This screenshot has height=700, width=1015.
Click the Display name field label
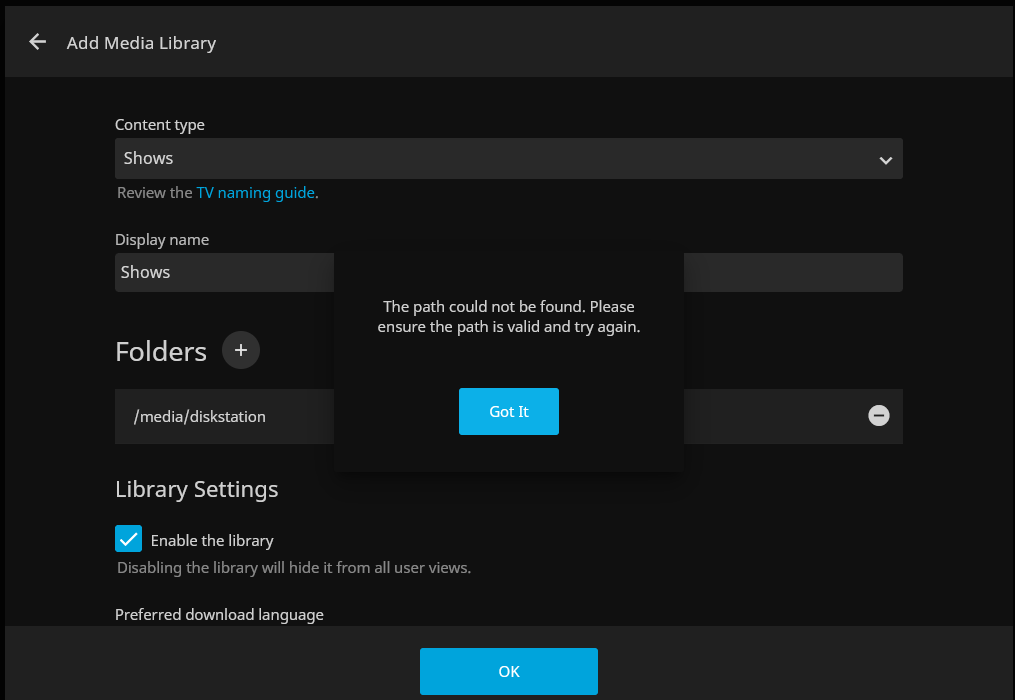162,240
